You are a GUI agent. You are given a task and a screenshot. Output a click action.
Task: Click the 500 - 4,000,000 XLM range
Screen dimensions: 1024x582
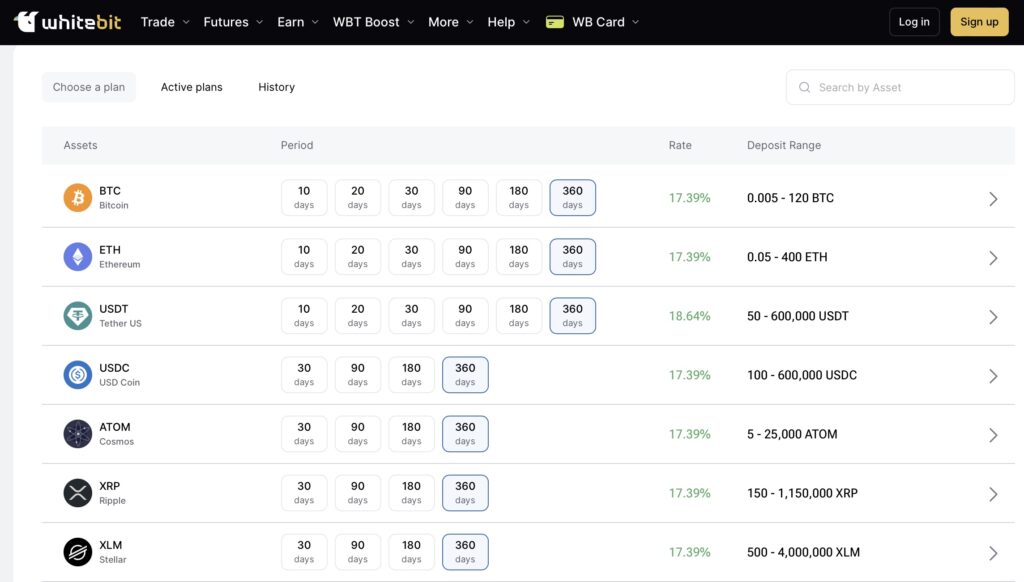(x=803, y=553)
